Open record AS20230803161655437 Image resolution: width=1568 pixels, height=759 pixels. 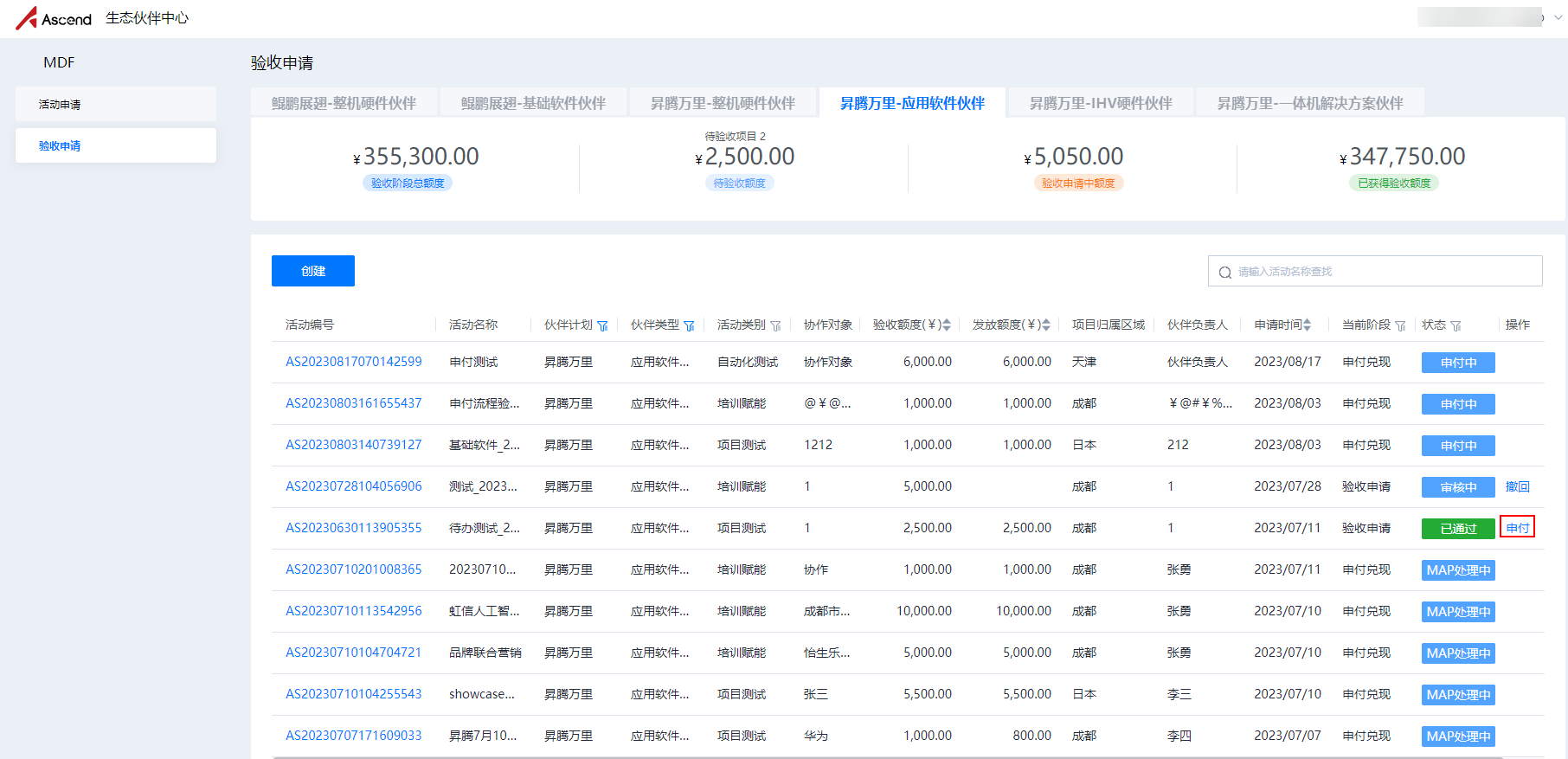354,403
